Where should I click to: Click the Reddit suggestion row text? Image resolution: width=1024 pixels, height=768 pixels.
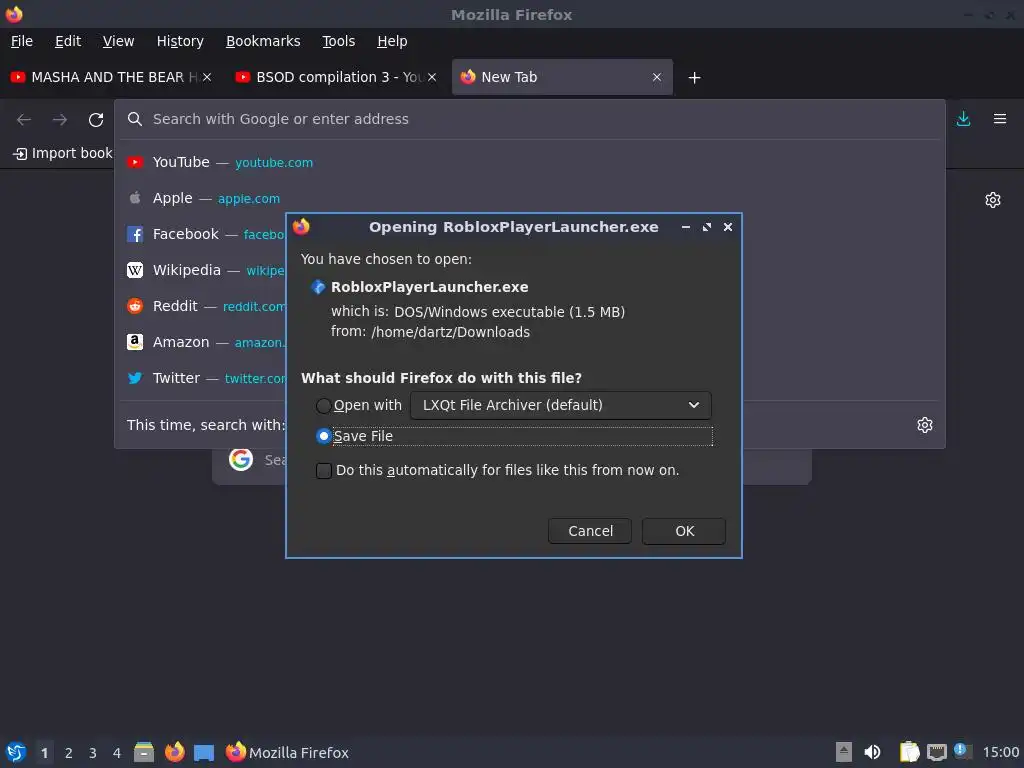point(175,306)
